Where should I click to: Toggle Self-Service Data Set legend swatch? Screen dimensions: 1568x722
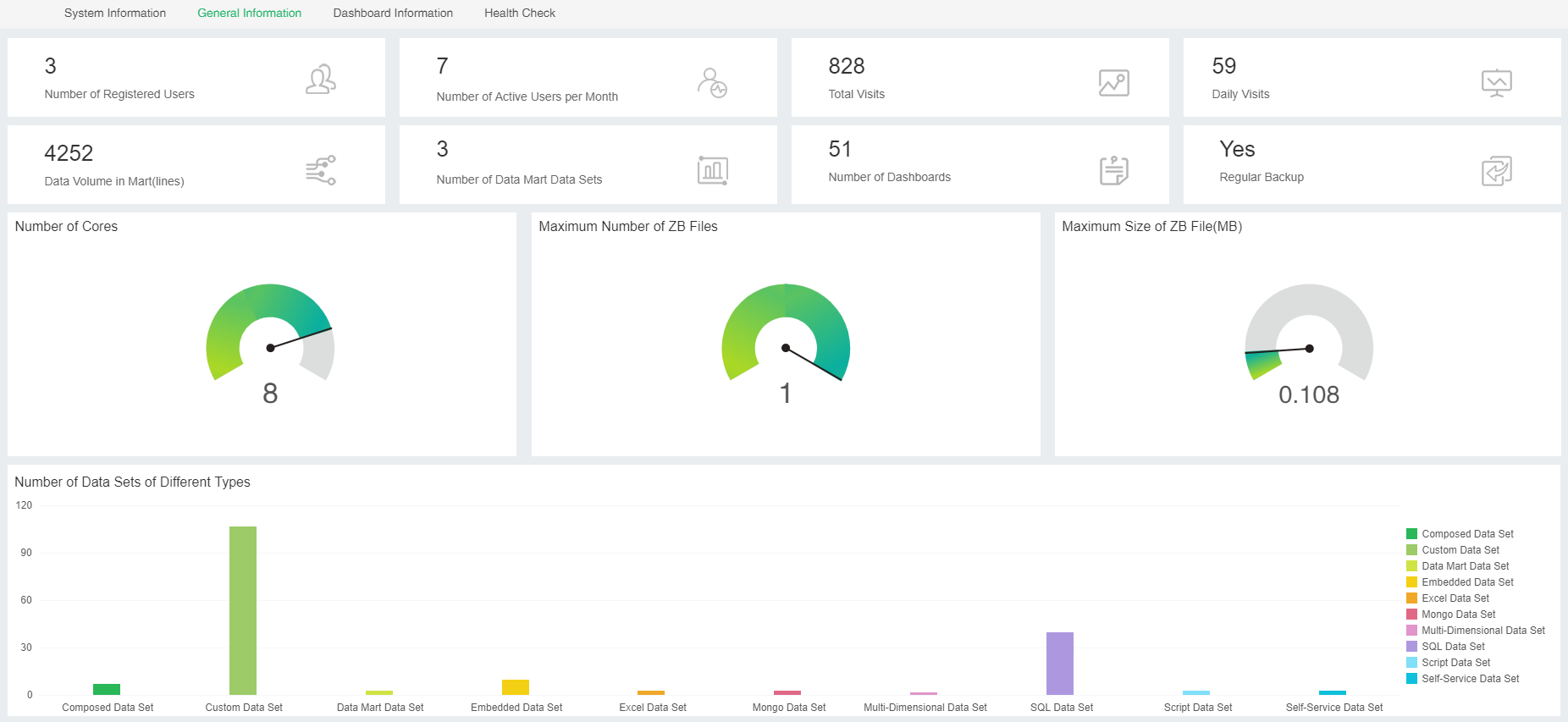coord(1411,679)
